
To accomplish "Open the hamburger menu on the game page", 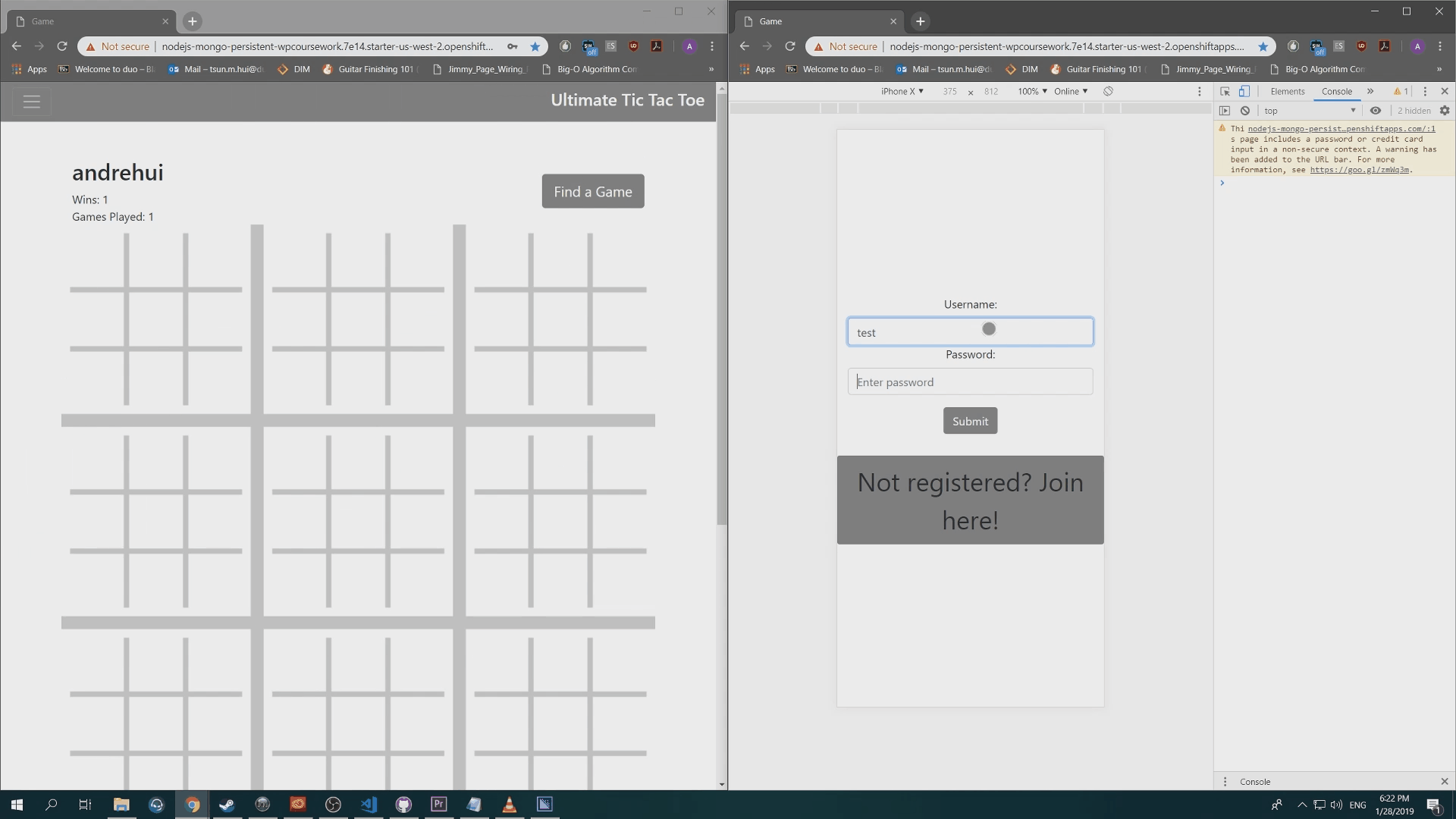I will (x=31, y=102).
